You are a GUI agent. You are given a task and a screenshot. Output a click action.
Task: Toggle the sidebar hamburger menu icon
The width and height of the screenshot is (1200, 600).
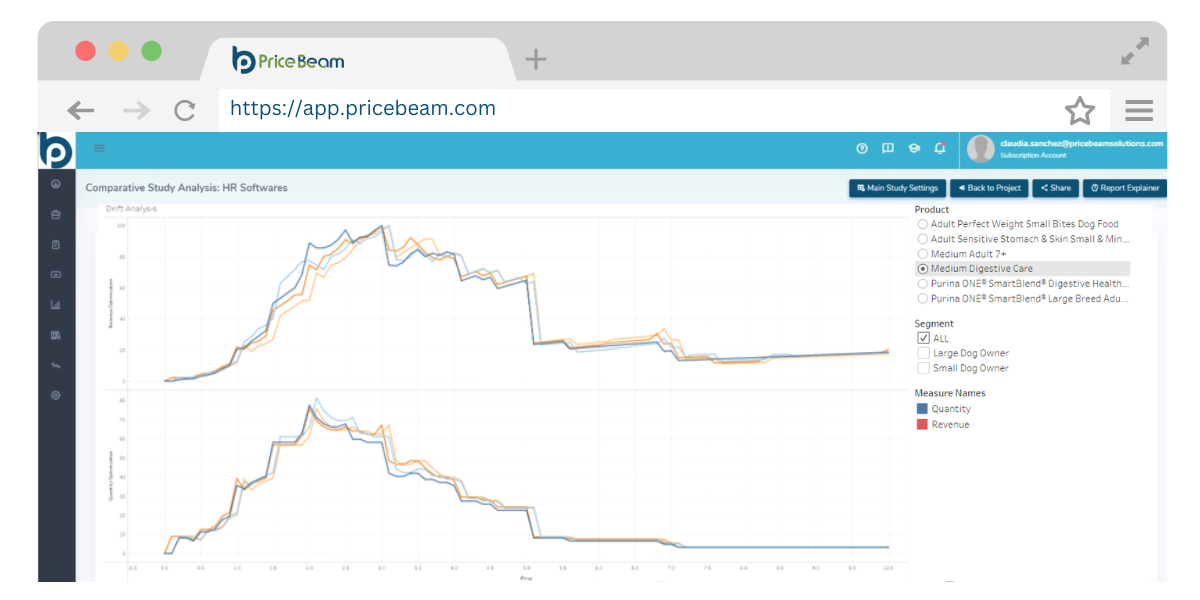click(x=99, y=149)
